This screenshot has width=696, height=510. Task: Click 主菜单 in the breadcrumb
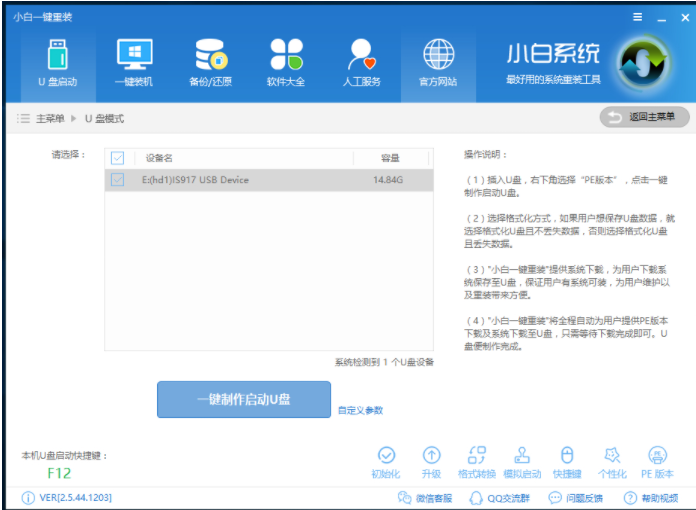click(50, 119)
